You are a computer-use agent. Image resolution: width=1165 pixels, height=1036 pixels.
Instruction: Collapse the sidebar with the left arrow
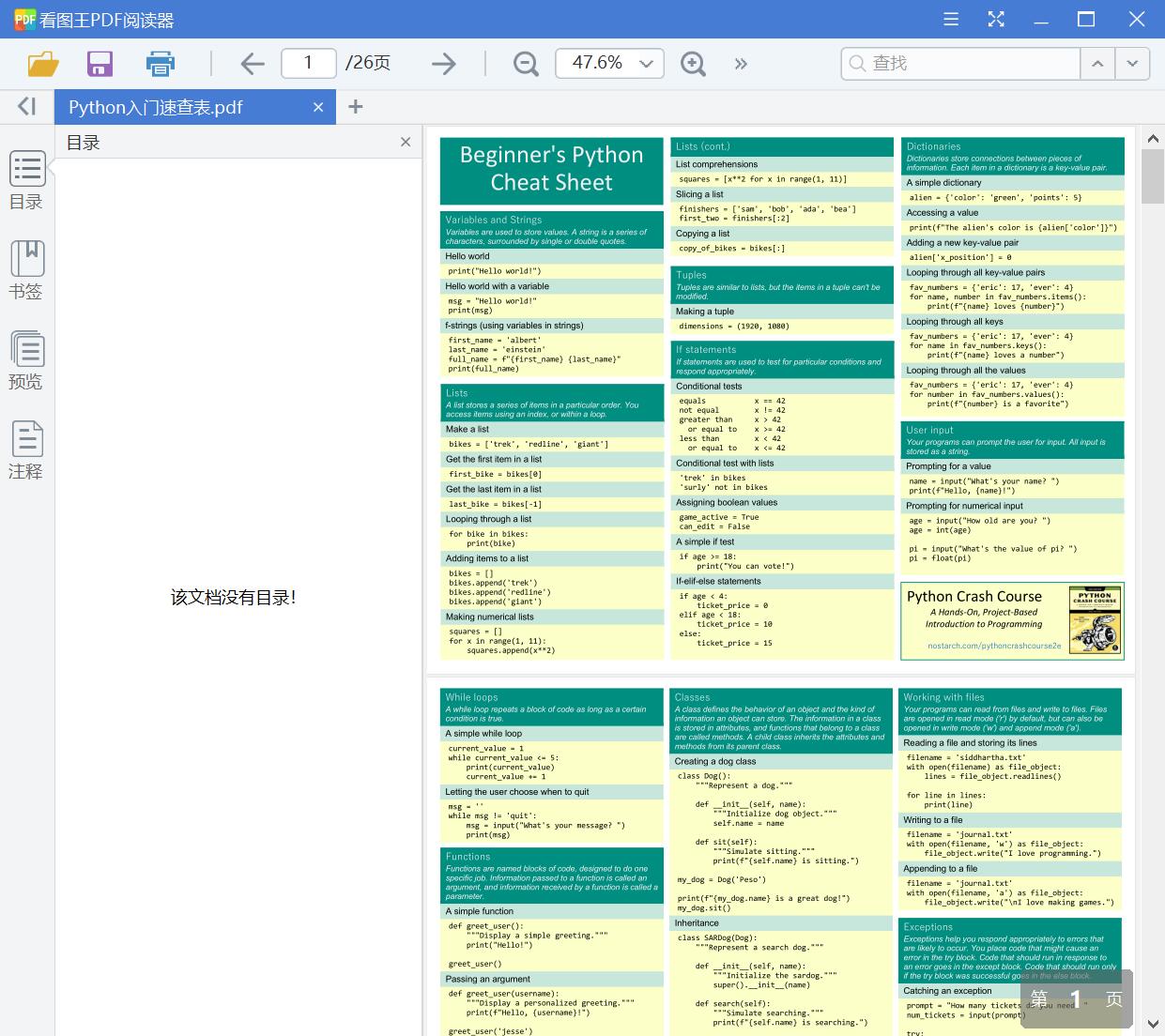point(26,107)
